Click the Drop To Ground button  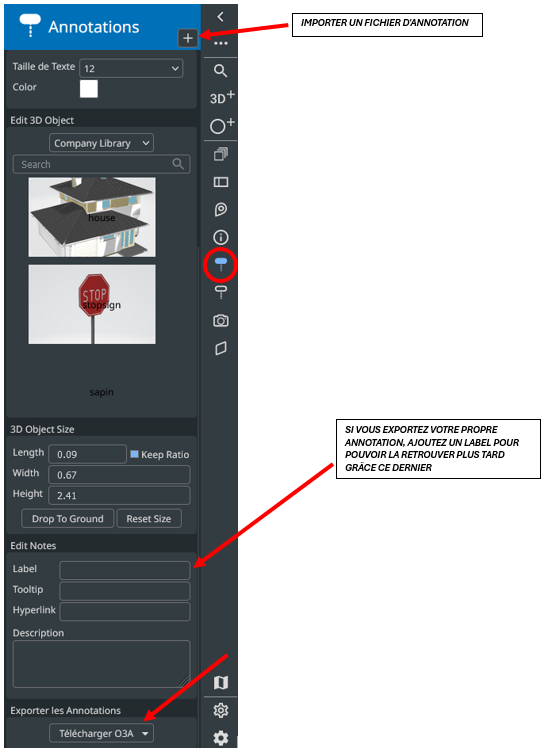pos(68,519)
